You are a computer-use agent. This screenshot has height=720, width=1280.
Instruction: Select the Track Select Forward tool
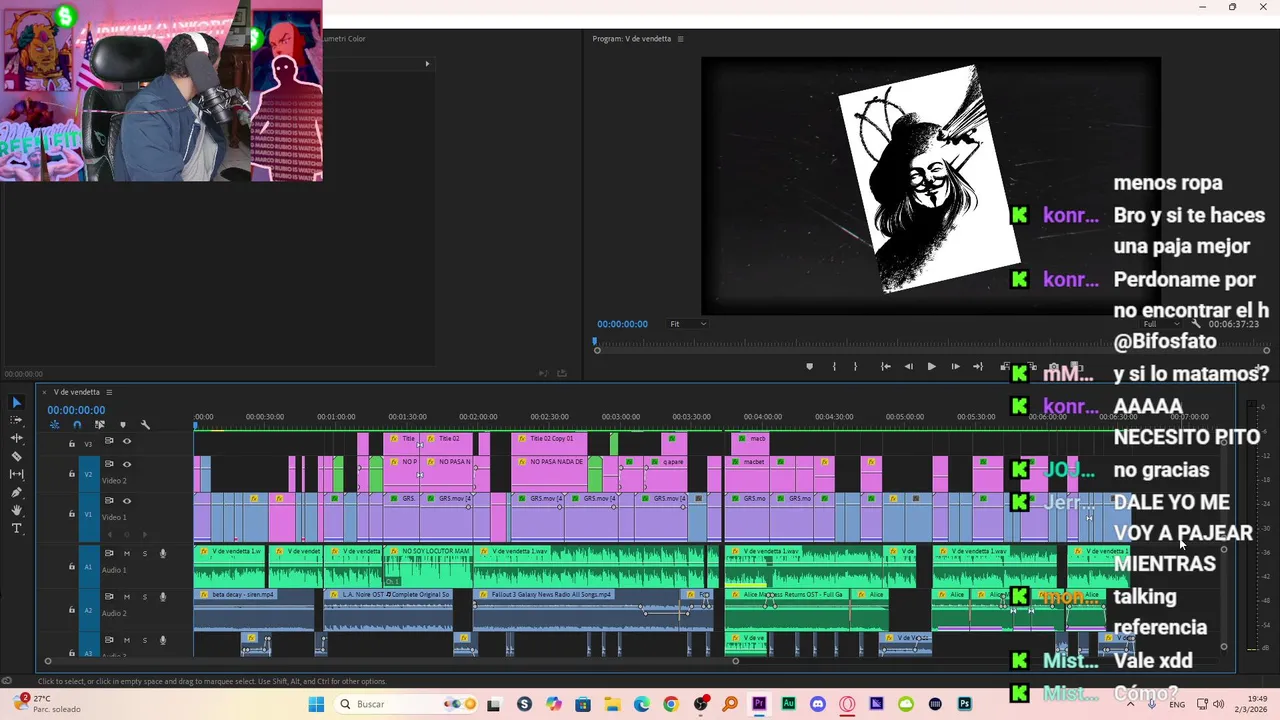pos(16,420)
